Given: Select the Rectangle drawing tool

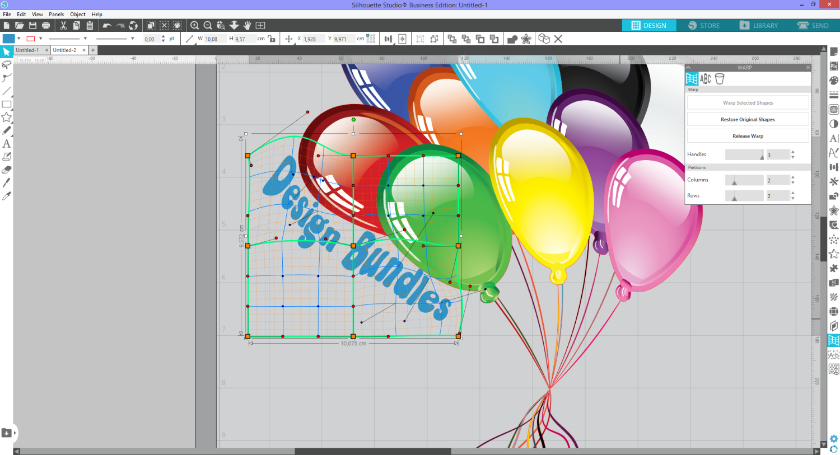Looking at the screenshot, I should tap(6, 104).
